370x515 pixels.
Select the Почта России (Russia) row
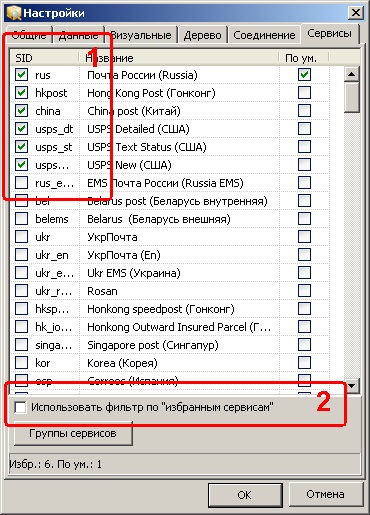pyautogui.click(x=170, y=75)
